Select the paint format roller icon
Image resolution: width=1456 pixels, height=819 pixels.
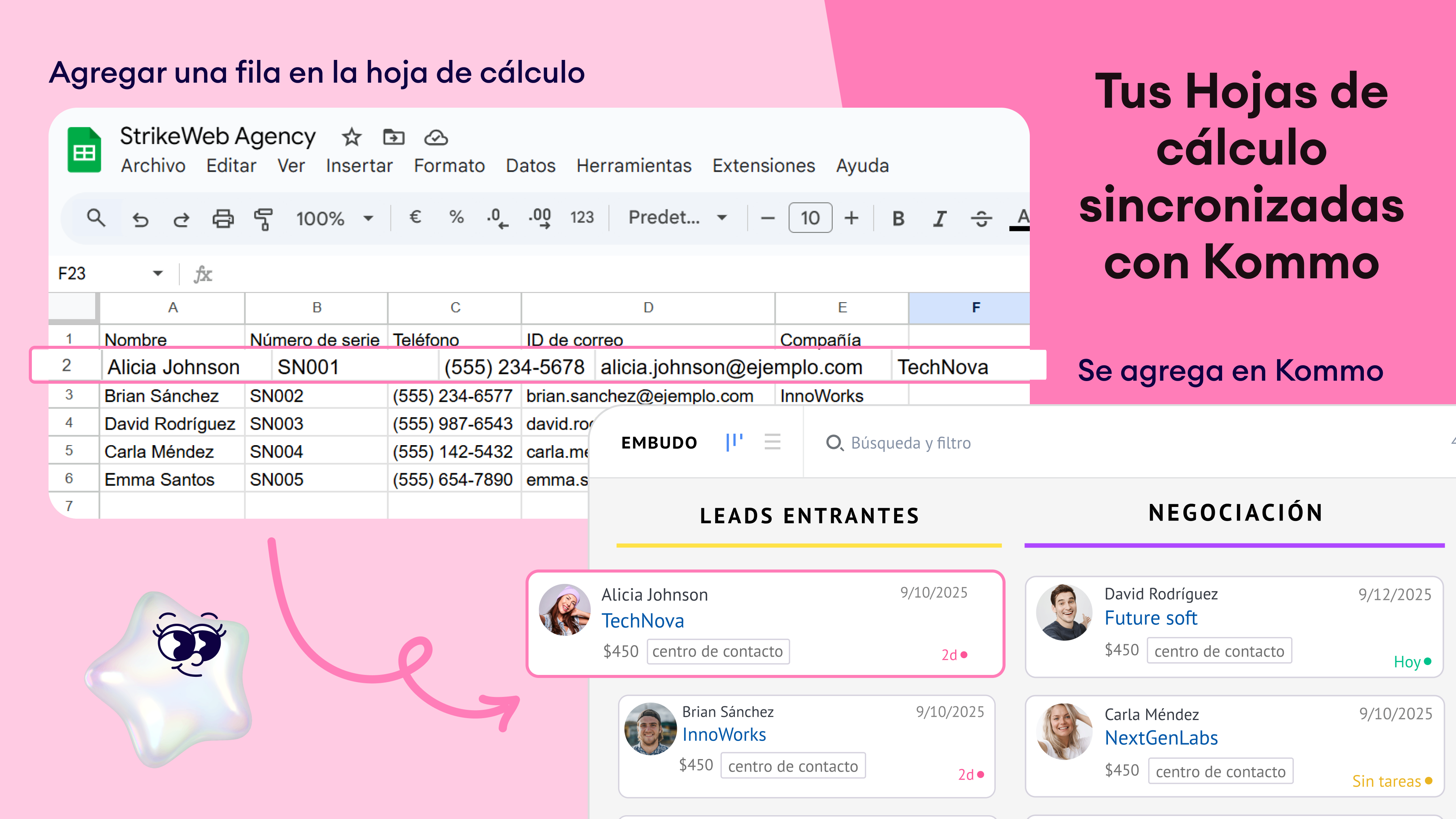(264, 219)
